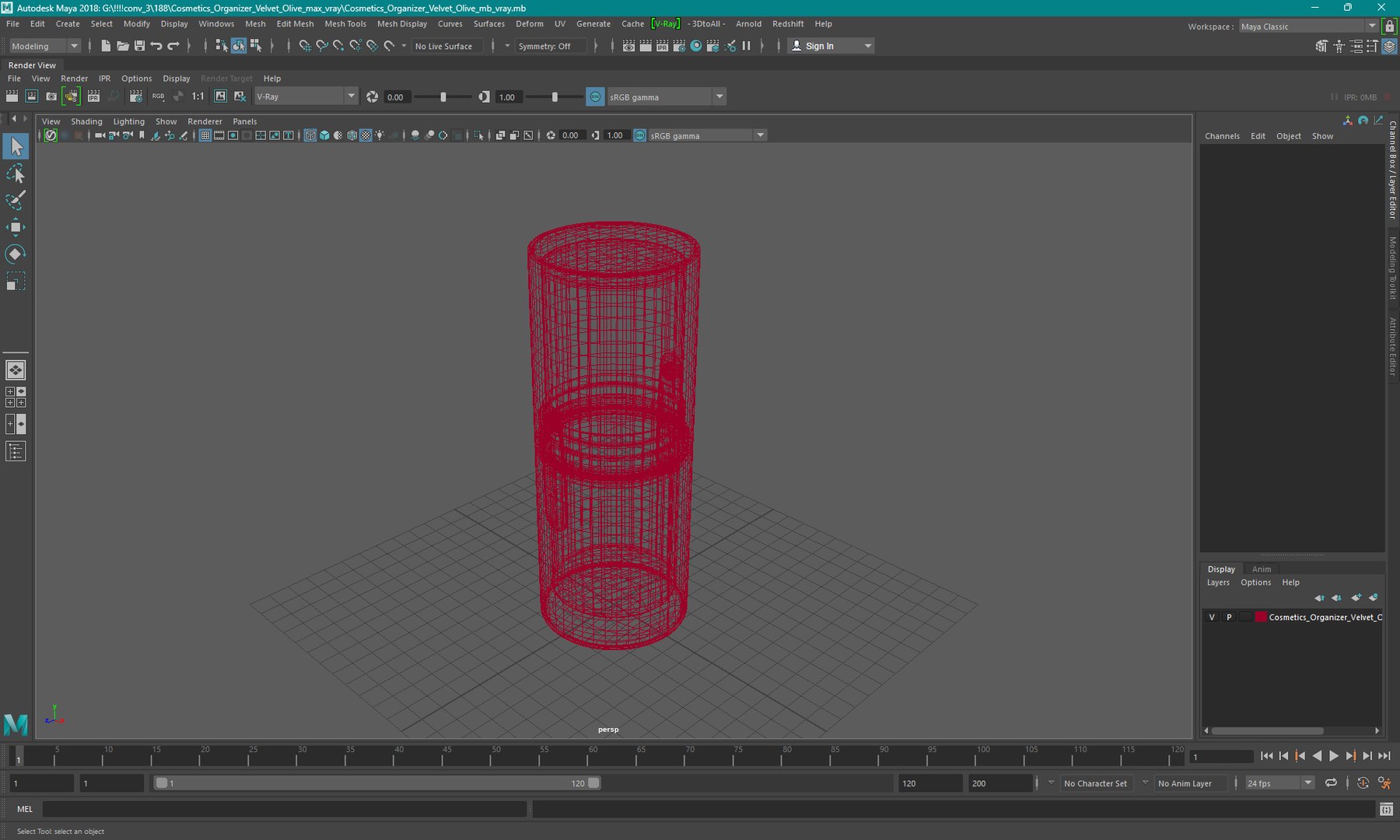1400x840 pixels.
Task: Open the HumanIK character icon
Action: (x=1339, y=46)
